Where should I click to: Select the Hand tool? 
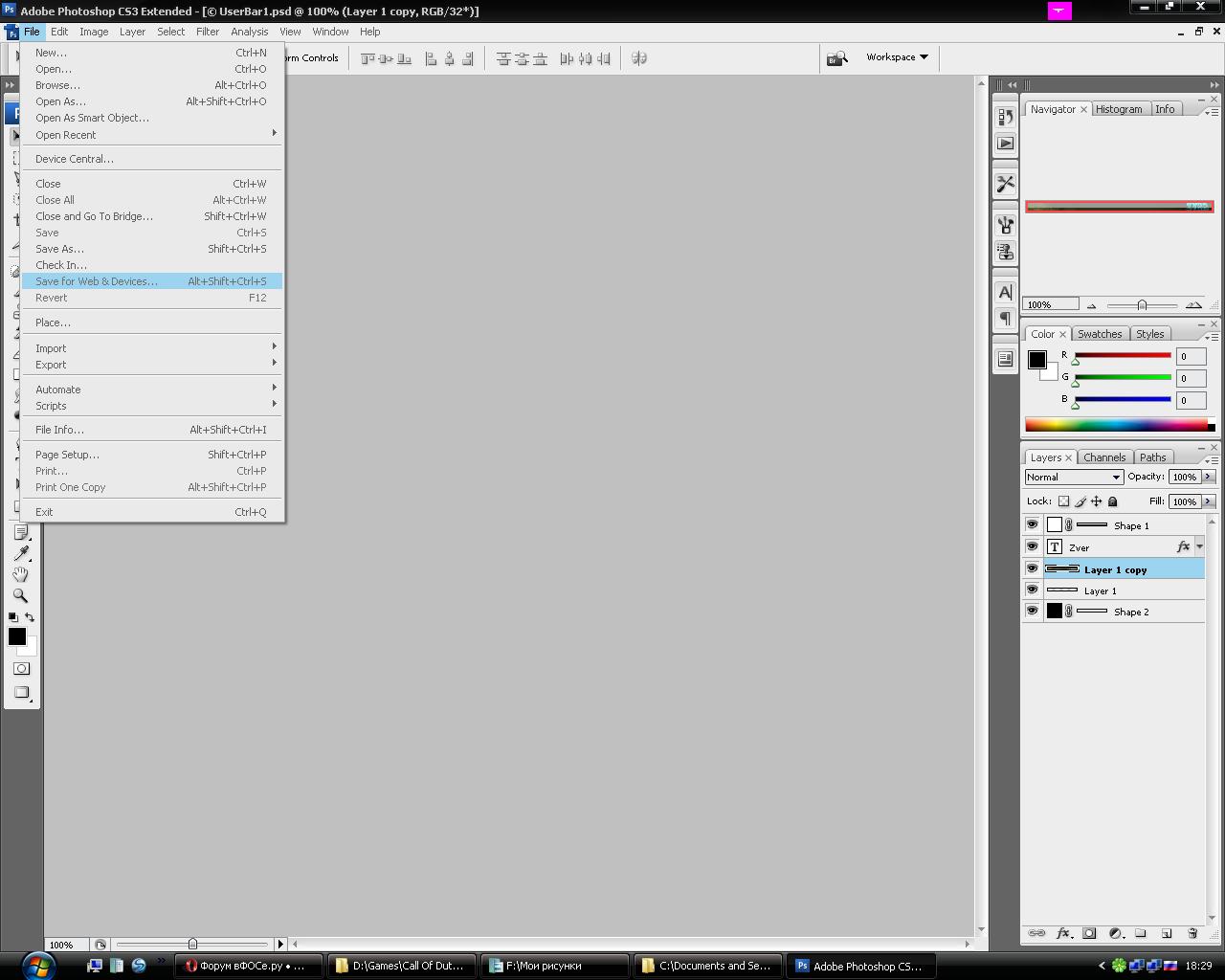[x=20, y=574]
